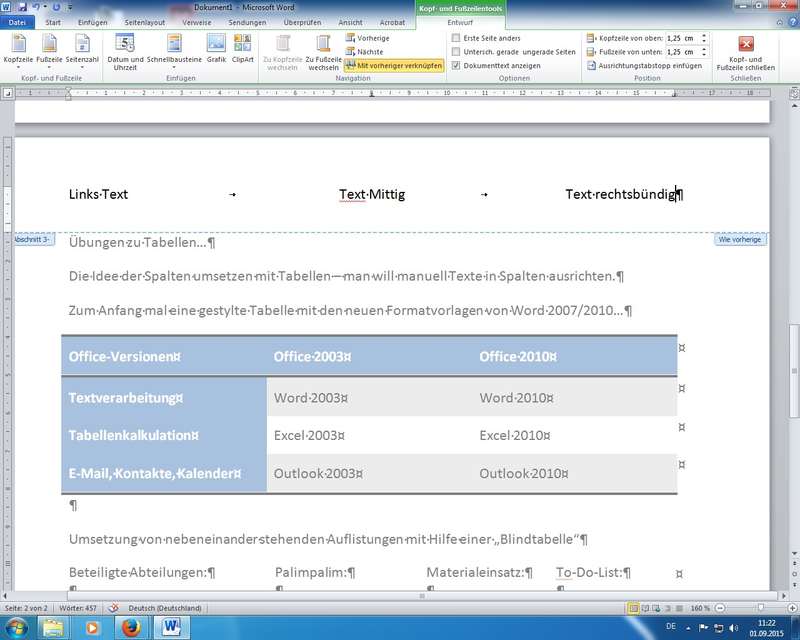The height and width of the screenshot is (640, 800).
Task: Click the volume speaker tray icon
Action: pyautogui.click(x=733, y=628)
